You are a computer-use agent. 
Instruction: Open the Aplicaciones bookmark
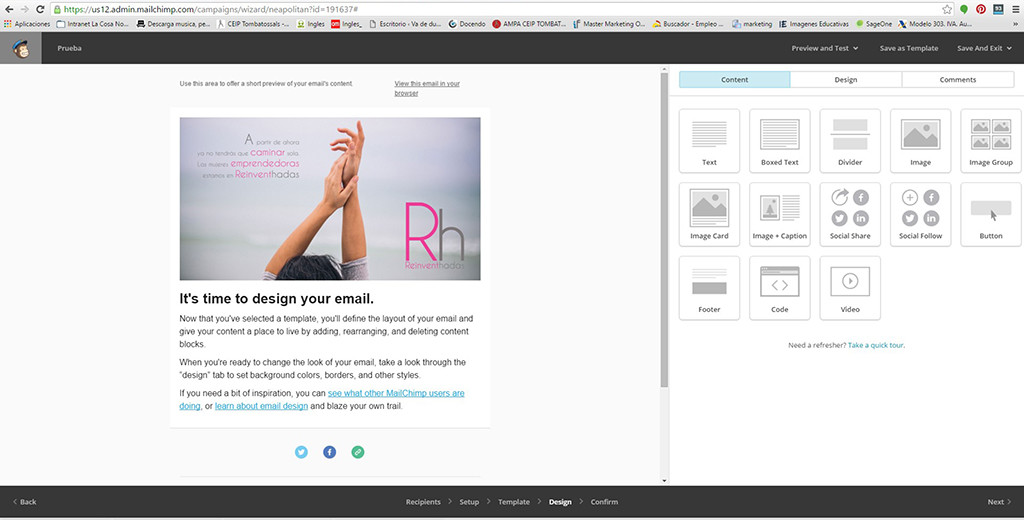[x=27, y=24]
